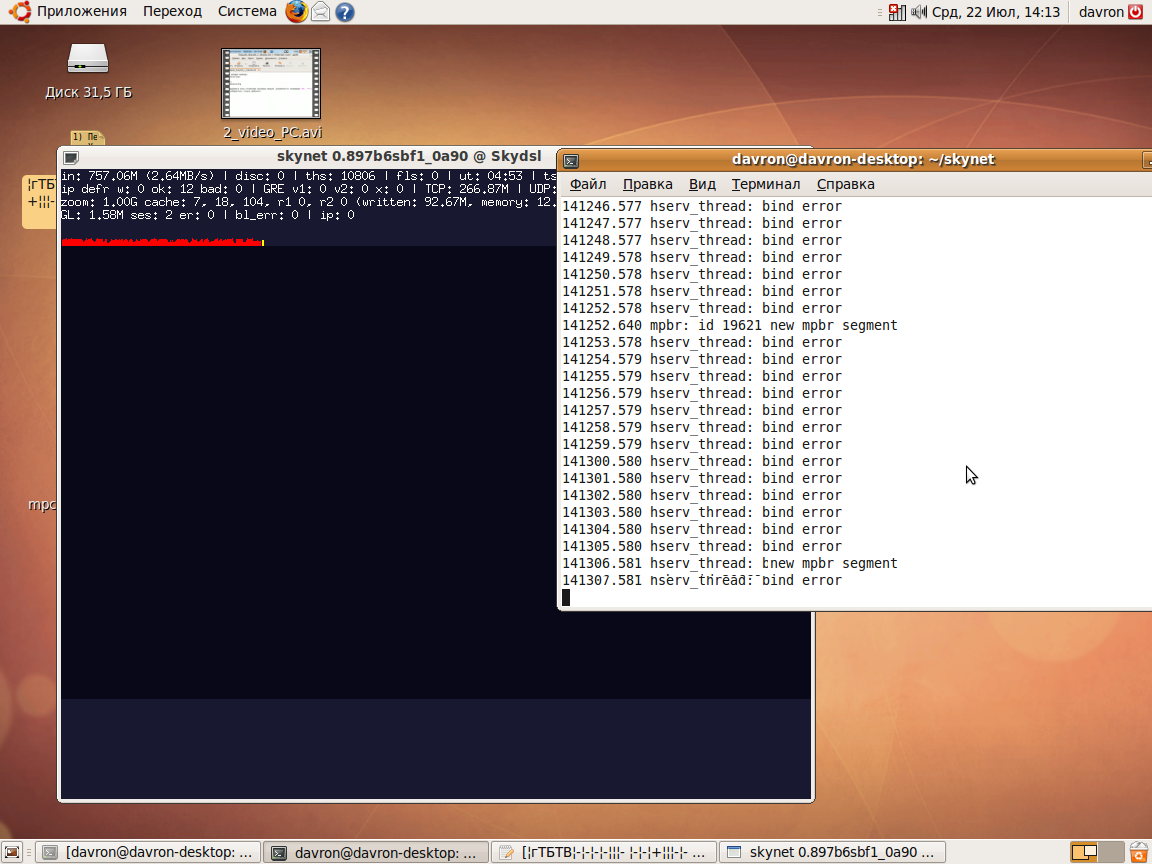
Task: Open the Терминал menu in terminal window
Action: coord(765,184)
